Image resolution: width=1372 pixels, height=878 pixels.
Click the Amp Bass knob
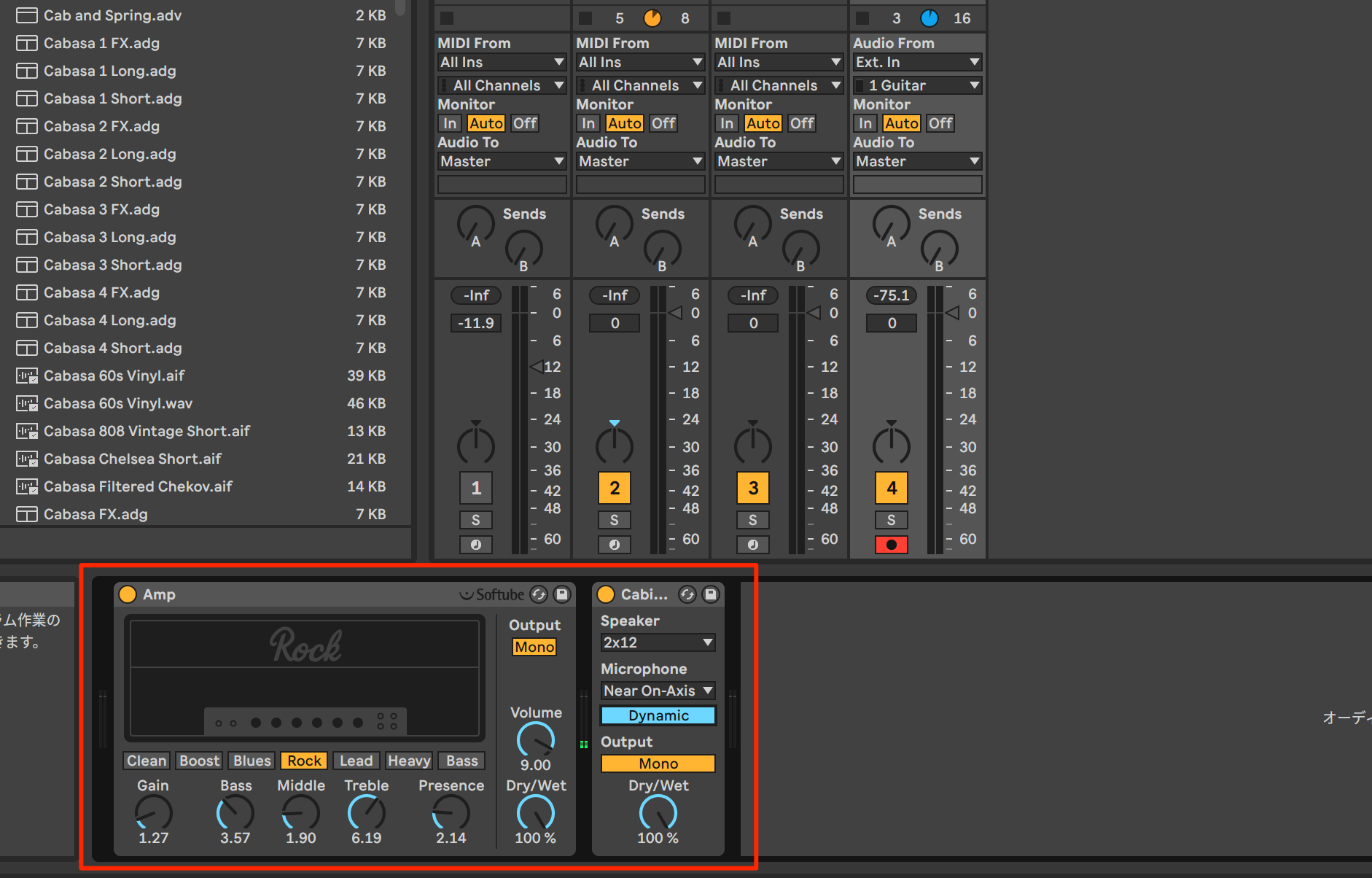(235, 812)
